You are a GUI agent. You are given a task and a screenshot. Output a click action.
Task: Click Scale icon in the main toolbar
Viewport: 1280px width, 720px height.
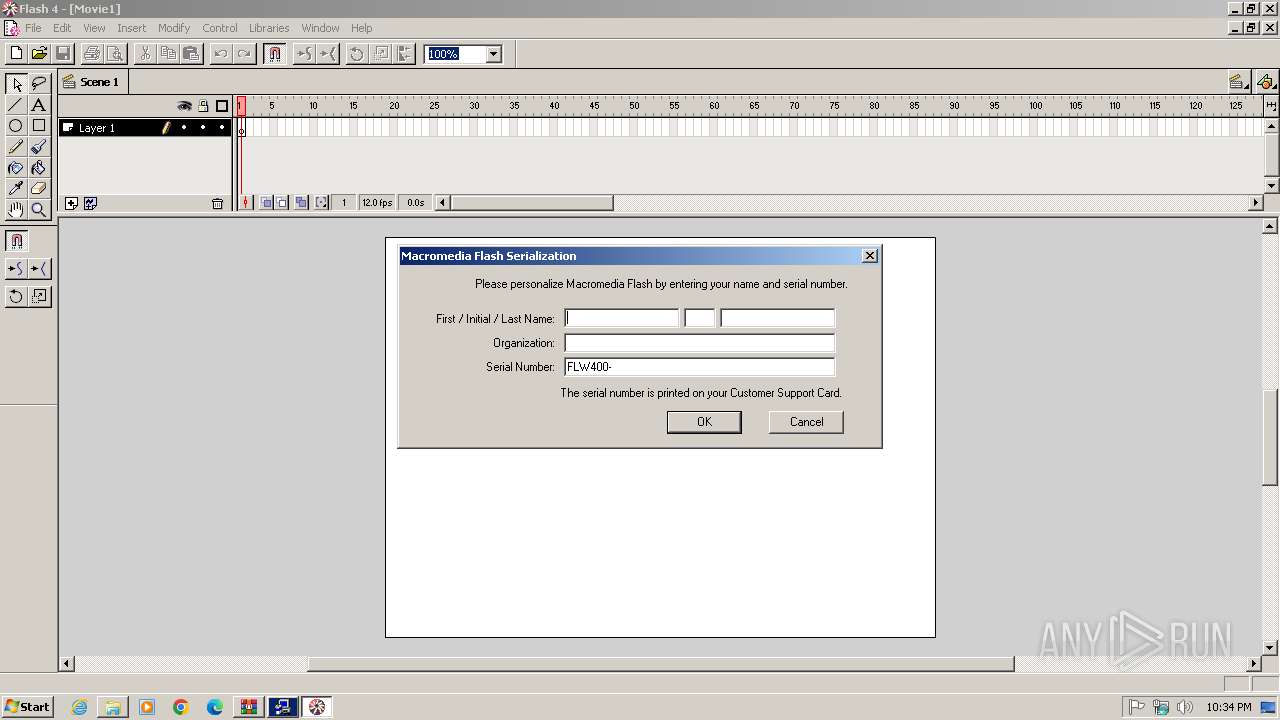(380, 54)
